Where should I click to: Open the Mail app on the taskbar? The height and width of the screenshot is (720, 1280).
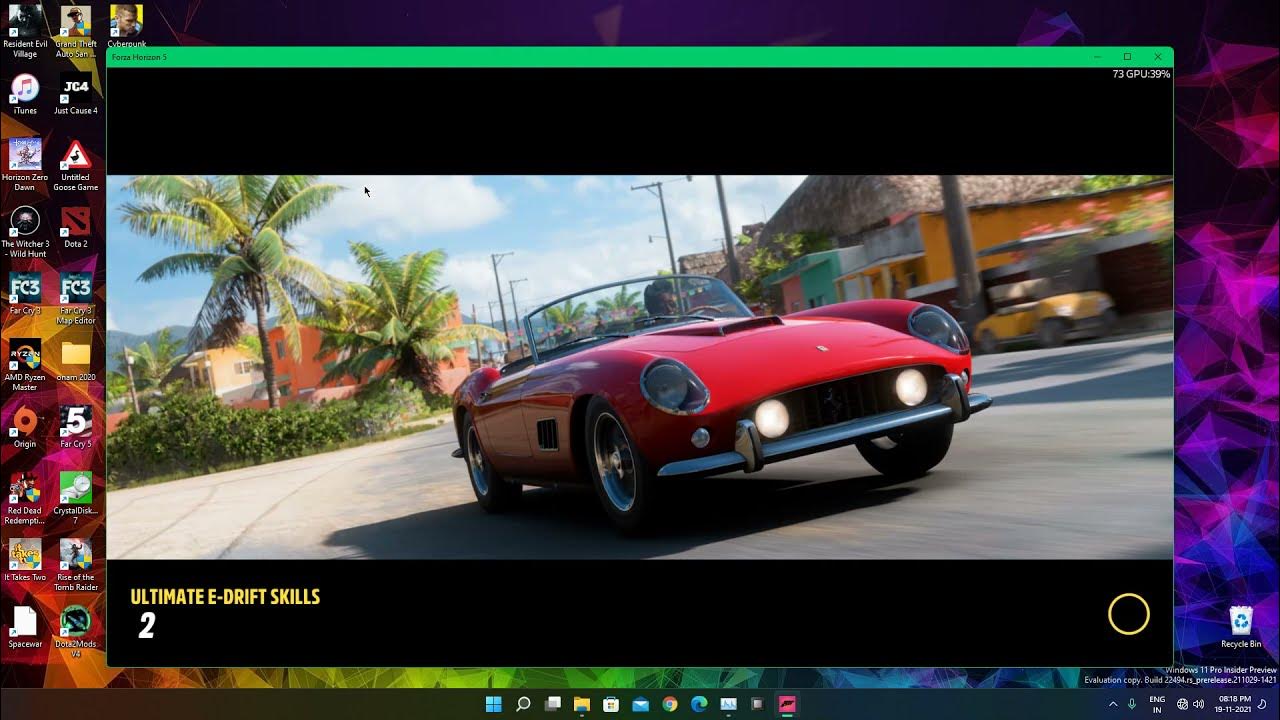640,704
